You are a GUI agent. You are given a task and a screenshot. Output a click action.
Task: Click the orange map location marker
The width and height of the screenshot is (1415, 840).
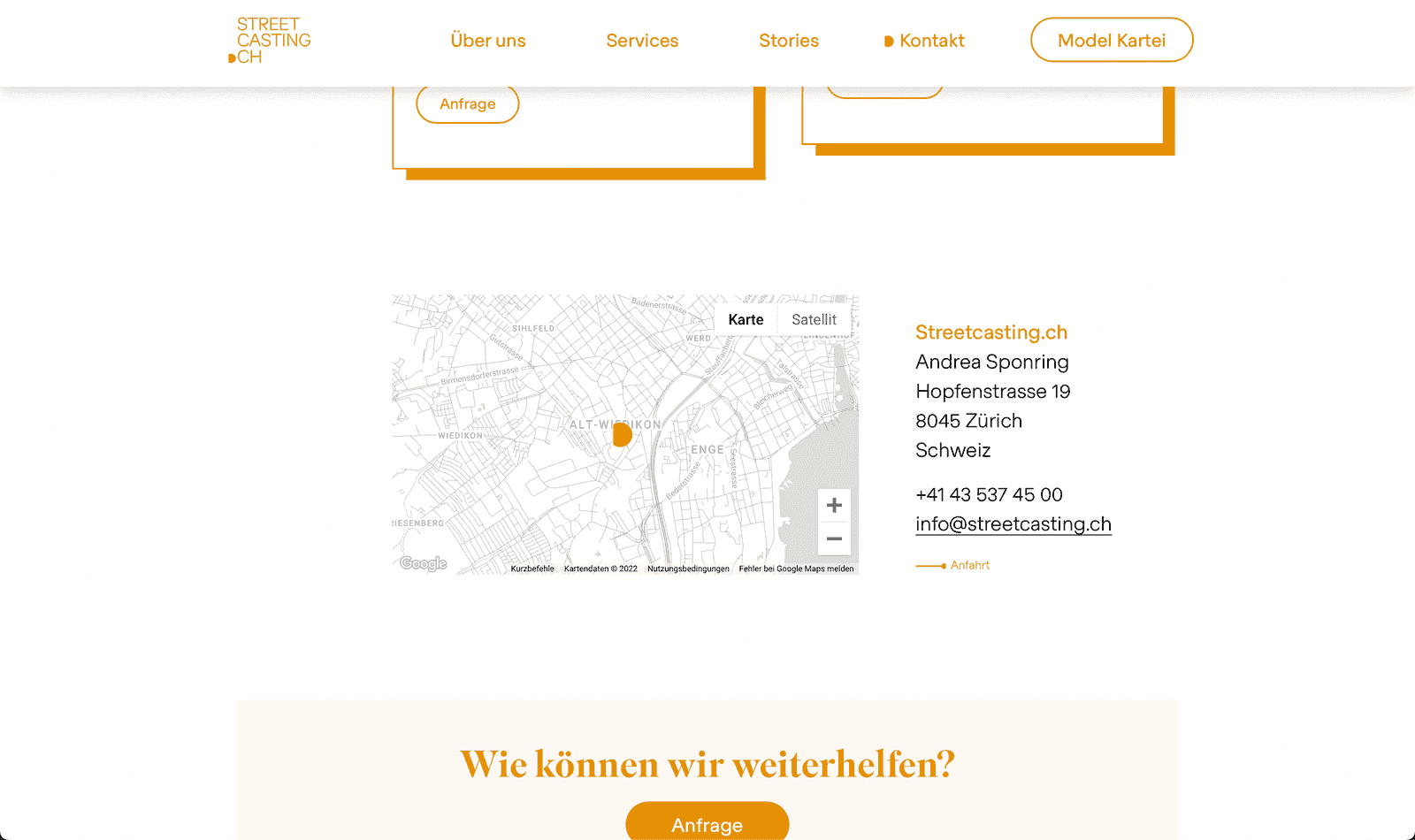click(622, 434)
